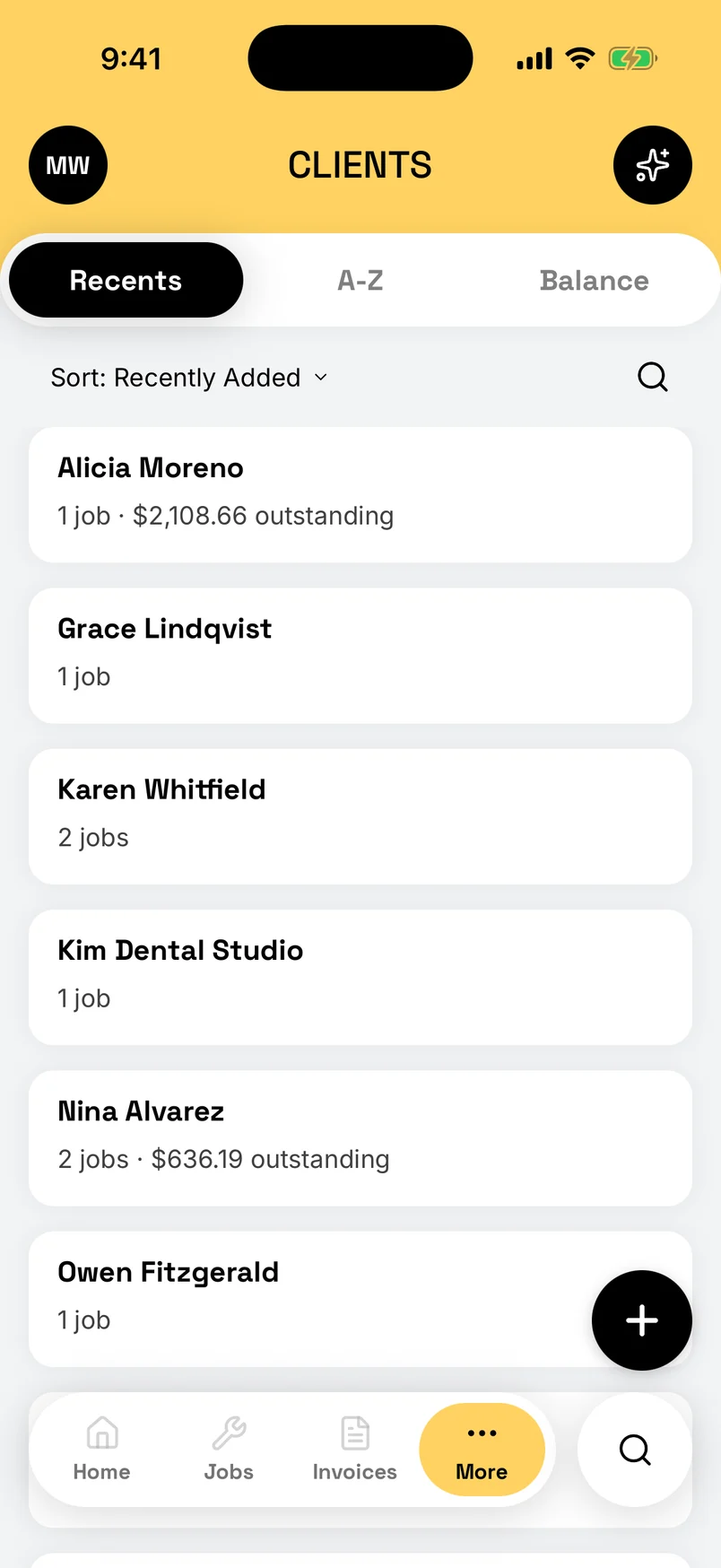The width and height of the screenshot is (721, 1568).
Task: Switch to the Balance segment
Action: (x=594, y=280)
